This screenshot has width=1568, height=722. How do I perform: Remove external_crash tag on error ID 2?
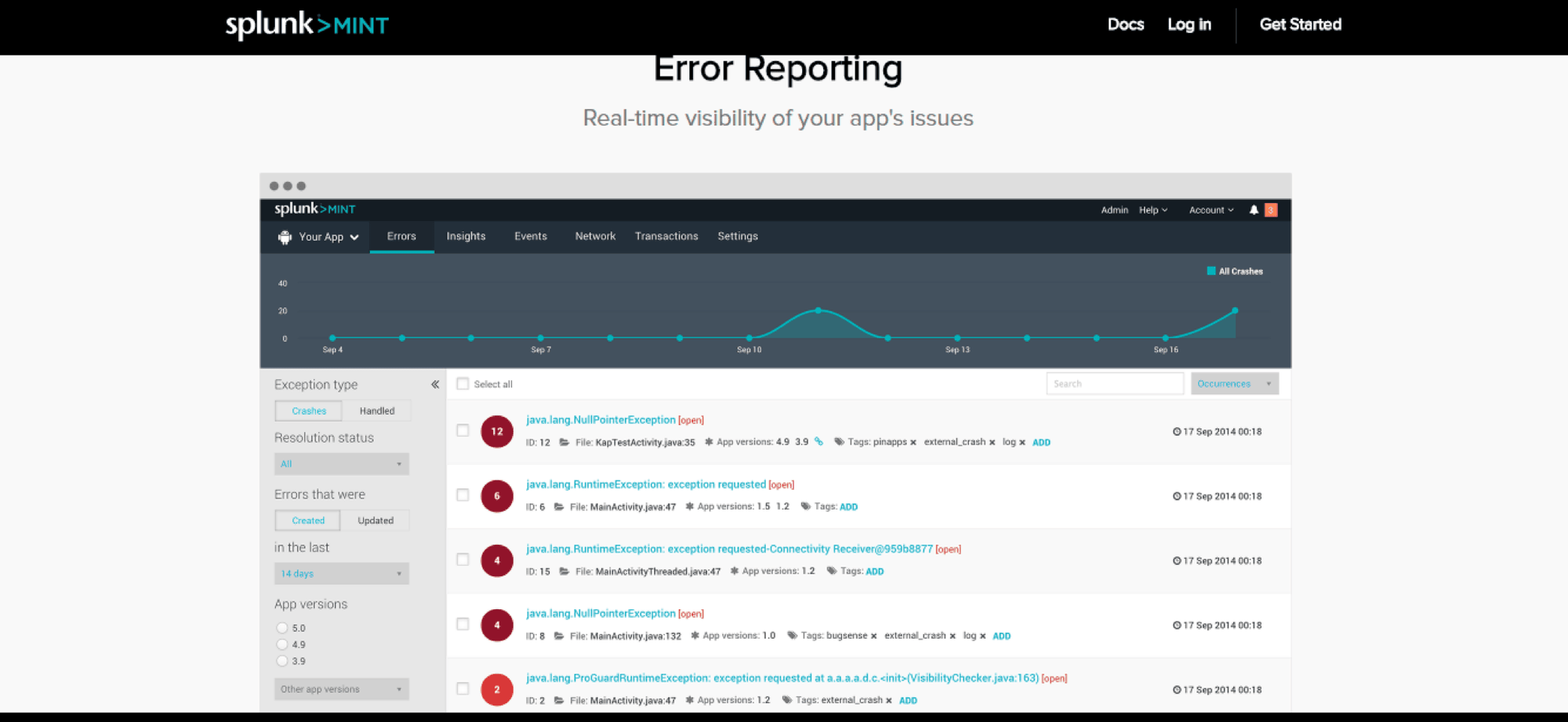(889, 701)
